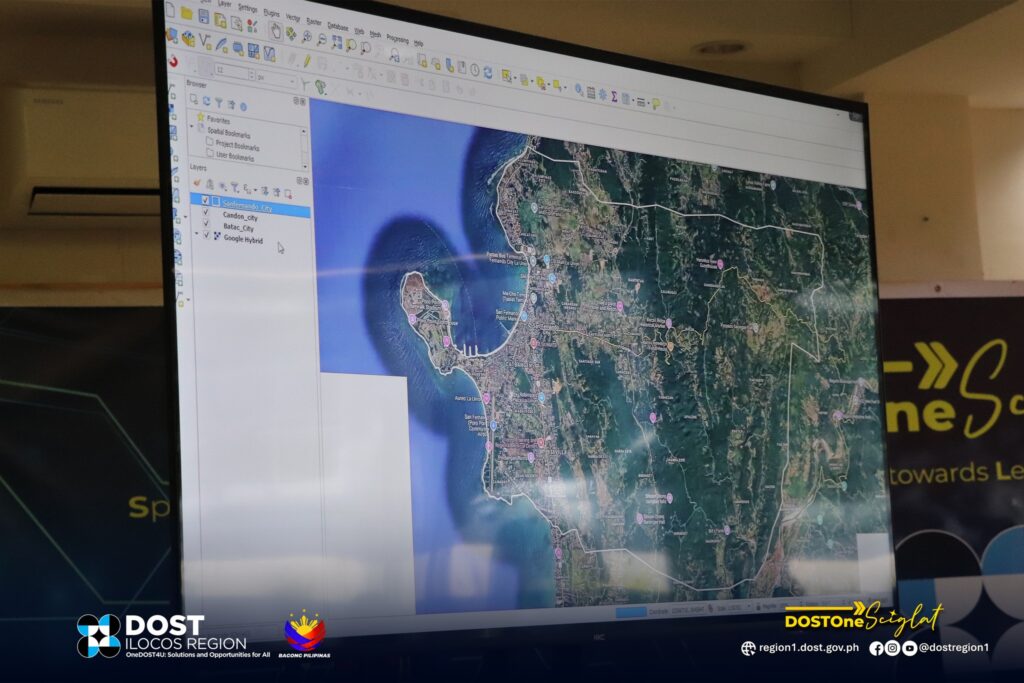
Task: Click the Refresh map icon in toolbar
Action: click(487, 72)
